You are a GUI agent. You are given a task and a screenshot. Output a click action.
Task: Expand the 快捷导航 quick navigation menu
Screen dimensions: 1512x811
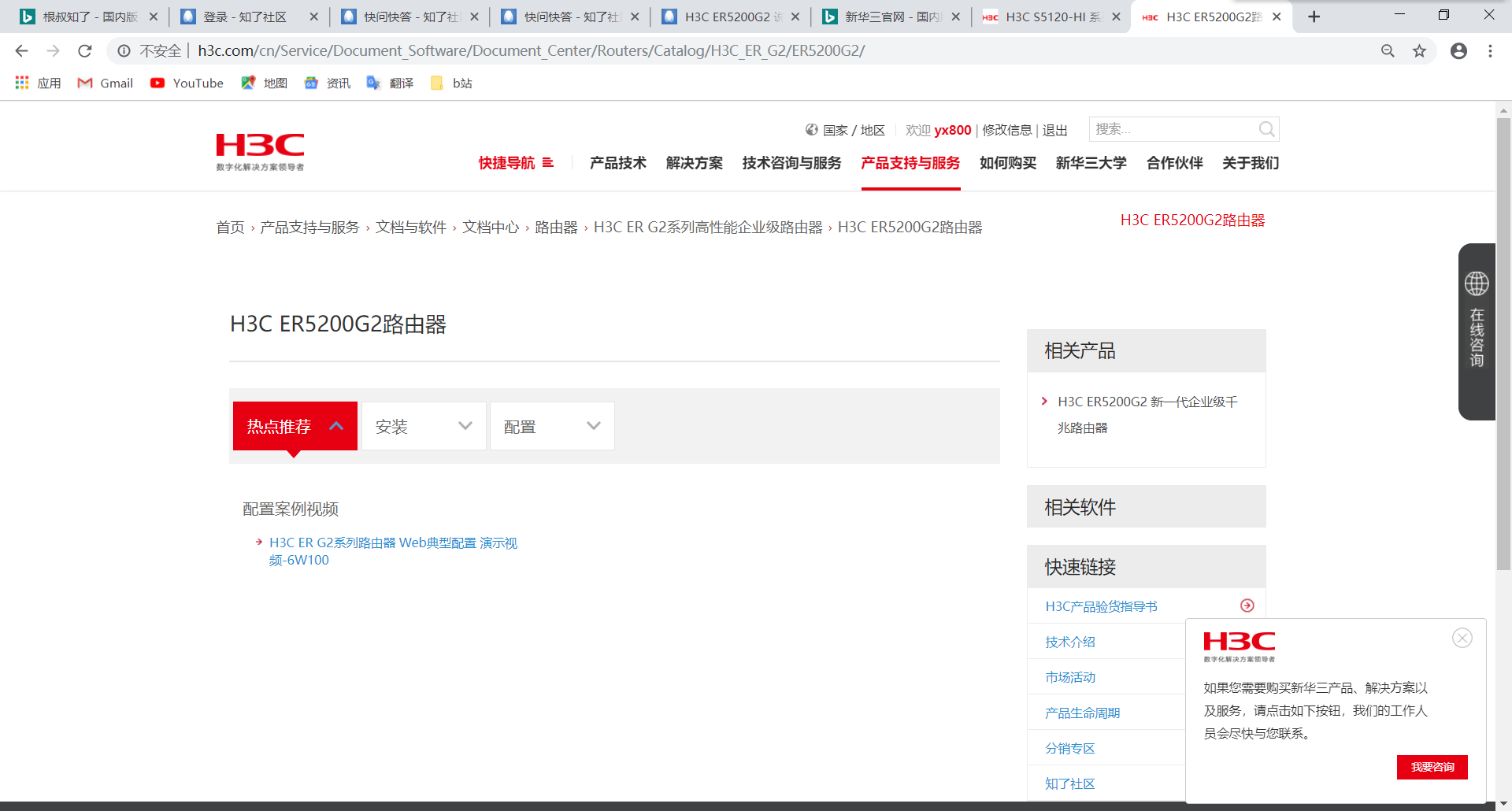516,163
